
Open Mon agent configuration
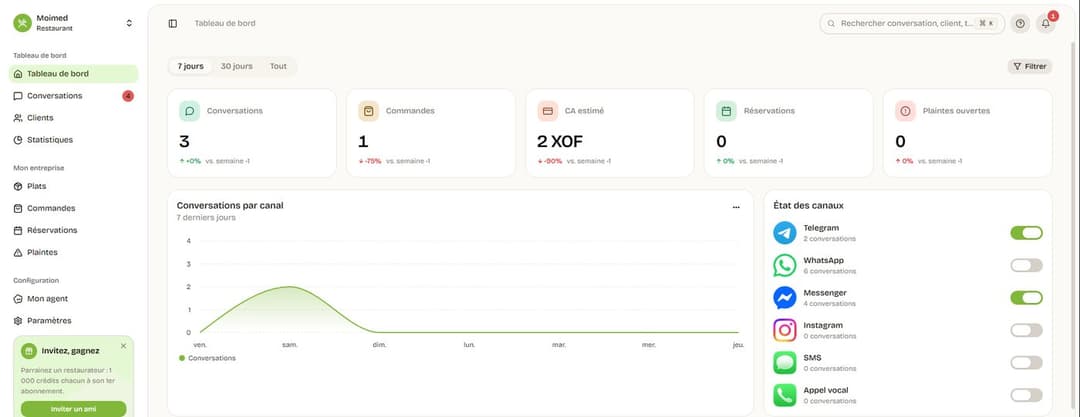pos(74,298)
